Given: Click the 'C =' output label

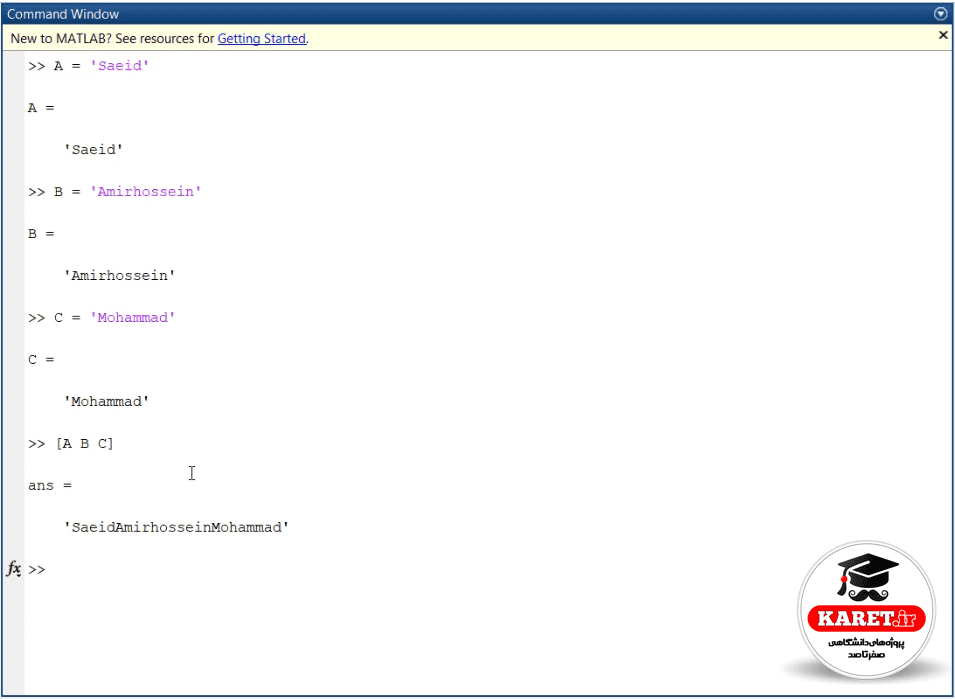Looking at the screenshot, I should click(41, 360).
